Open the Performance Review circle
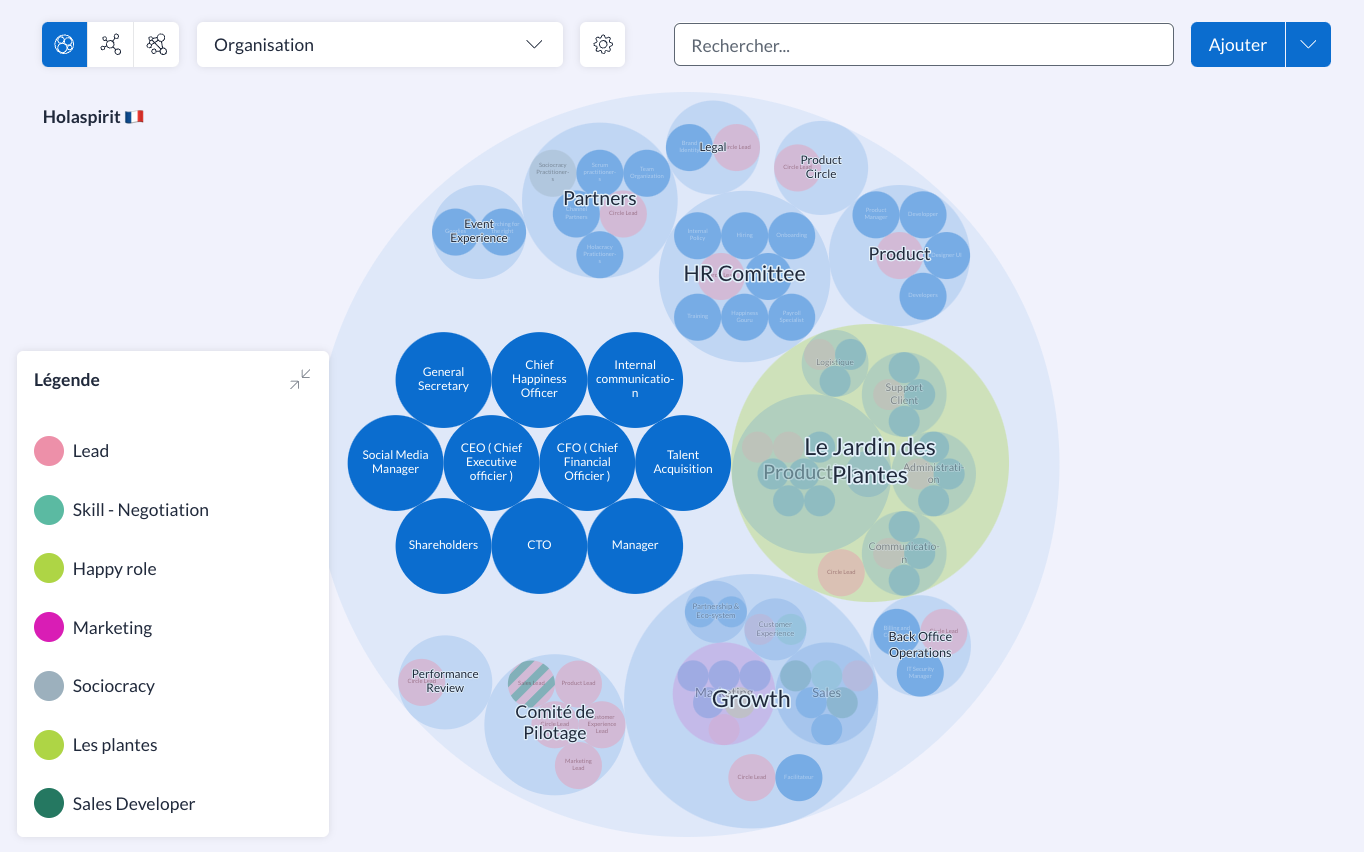Screen dimensions: 1364x852 pyautogui.click(x=445, y=681)
